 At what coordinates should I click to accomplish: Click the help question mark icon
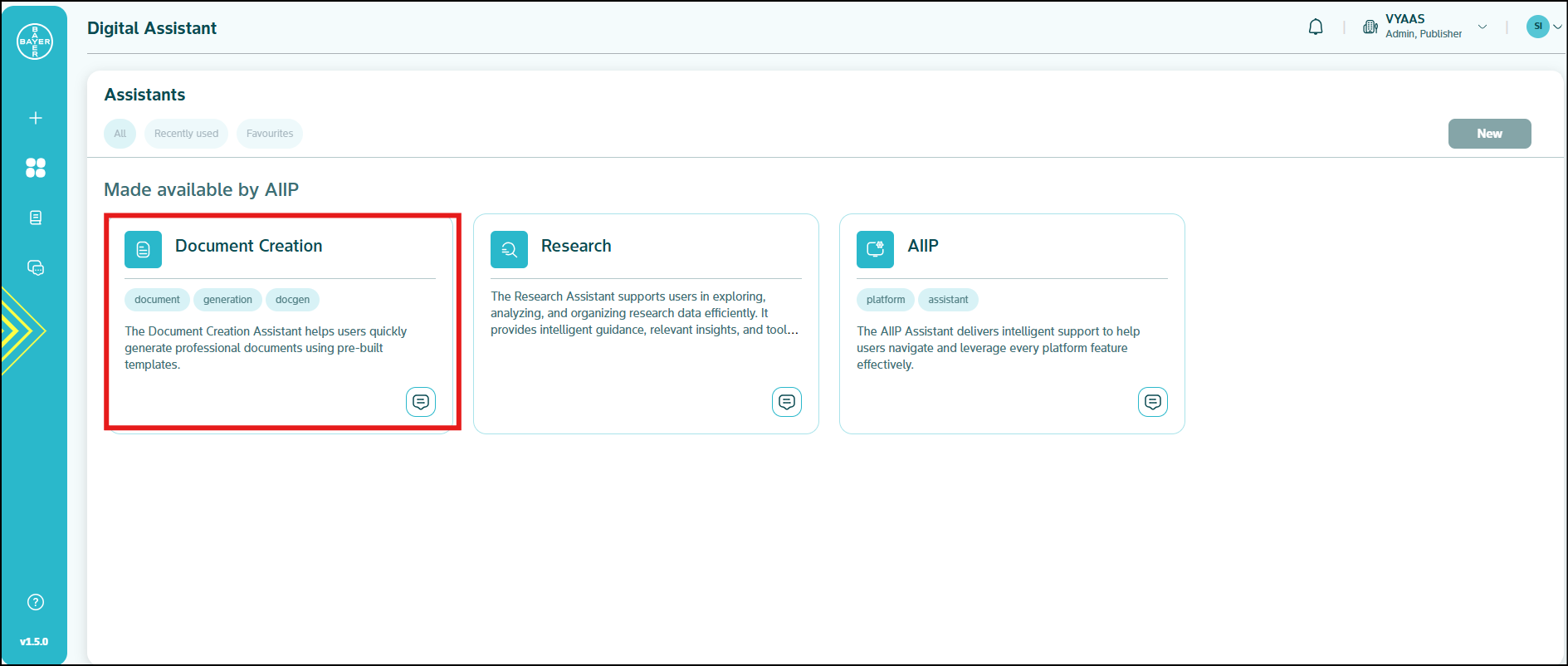point(36,602)
